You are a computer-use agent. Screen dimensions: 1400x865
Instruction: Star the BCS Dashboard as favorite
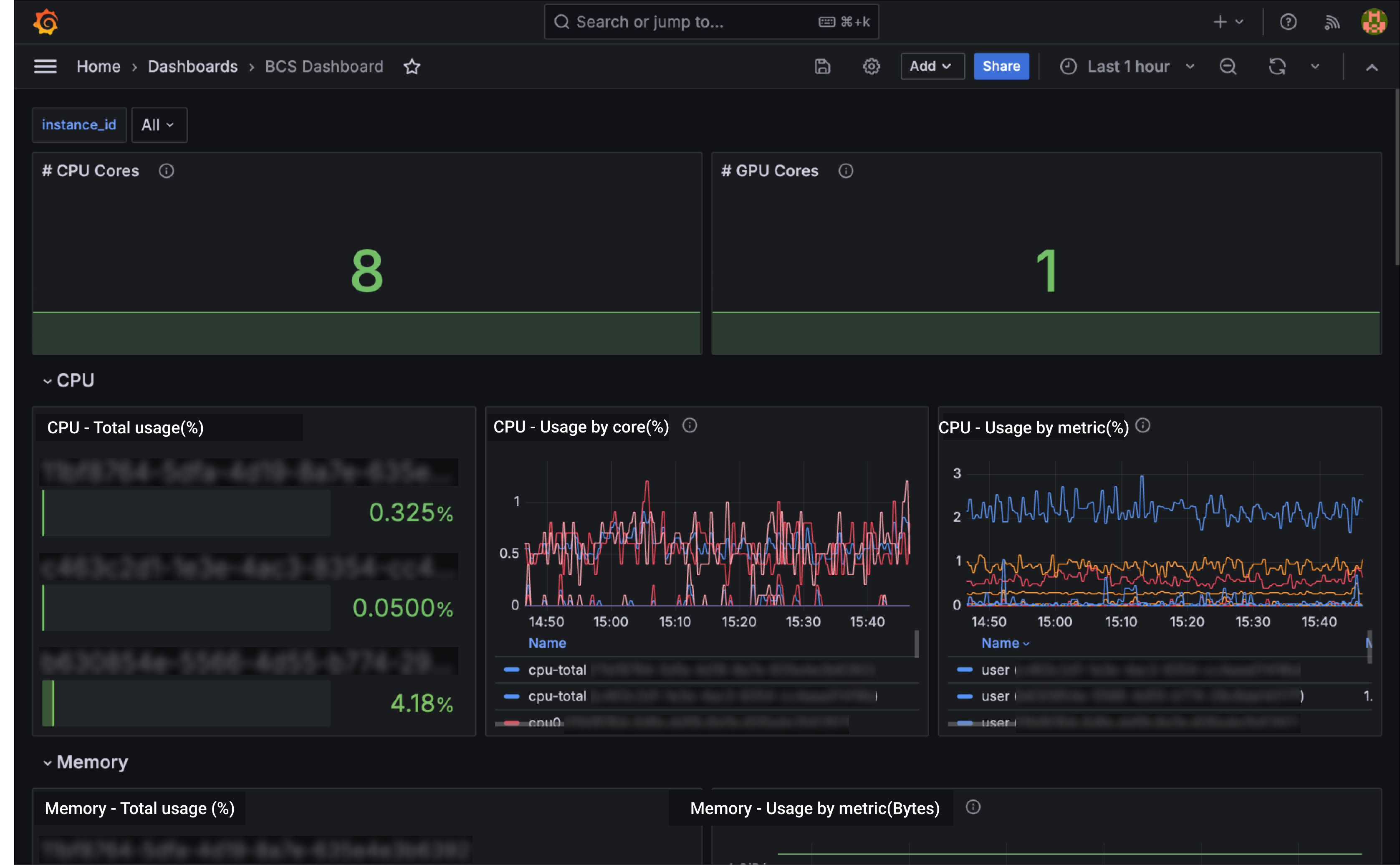[x=412, y=66]
